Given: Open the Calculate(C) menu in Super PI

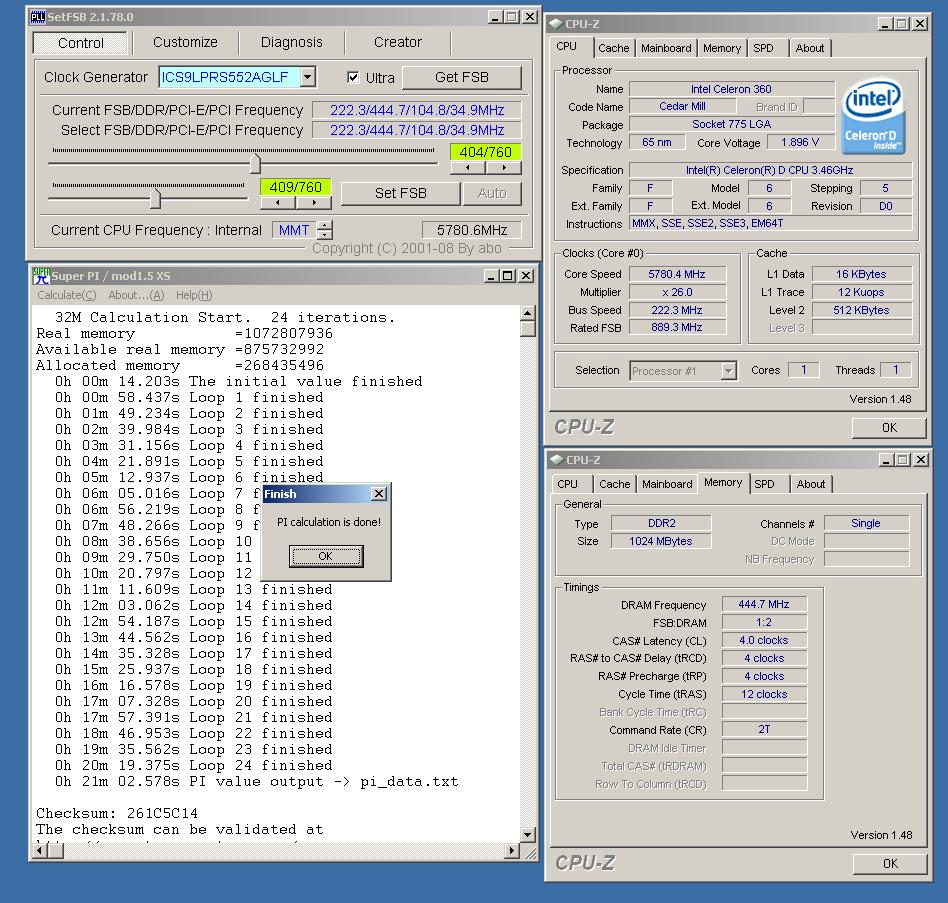Looking at the screenshot, I should [67, 295].
